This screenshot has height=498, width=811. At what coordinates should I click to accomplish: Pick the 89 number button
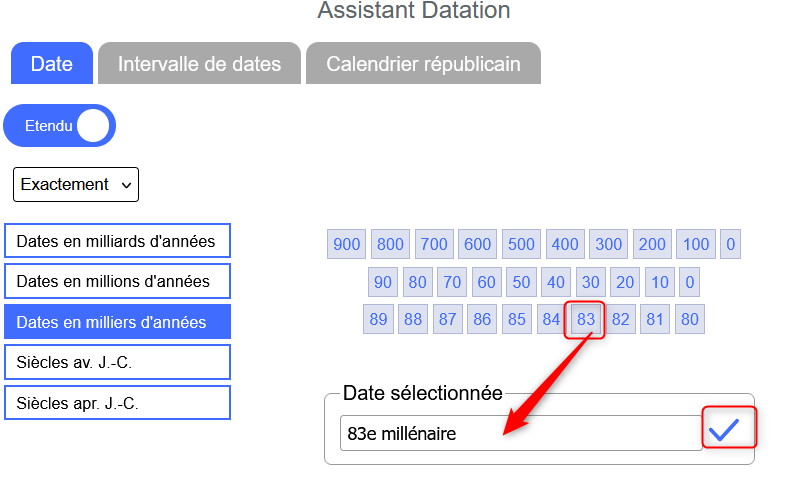click(379, 320)
